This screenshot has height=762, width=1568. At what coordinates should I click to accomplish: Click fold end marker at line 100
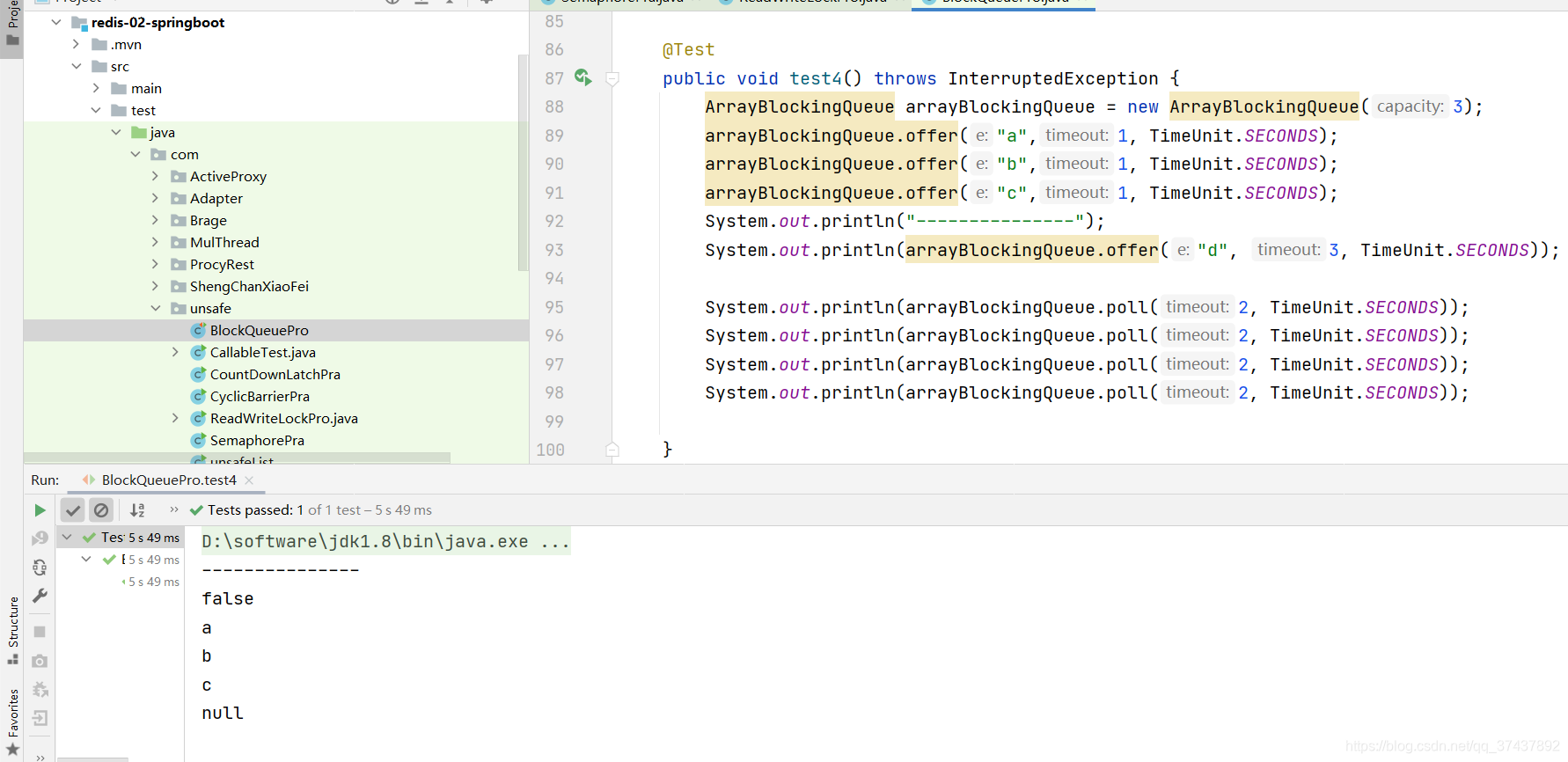tap(612, 450)
